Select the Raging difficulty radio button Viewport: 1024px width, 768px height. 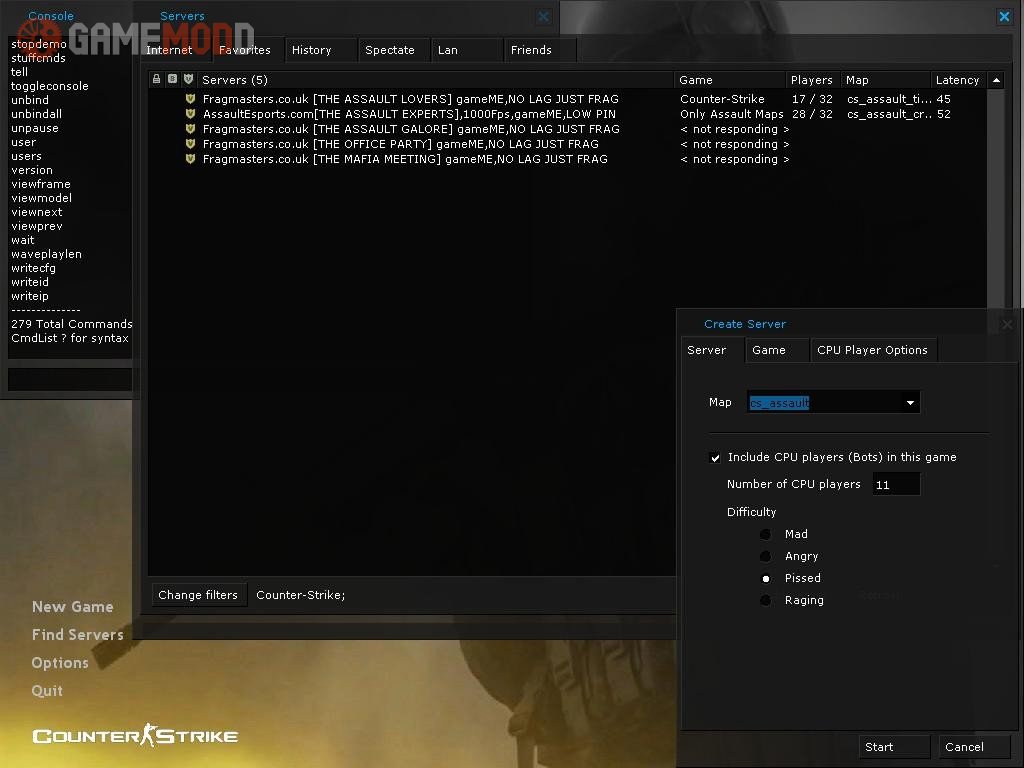pos(766,601)
